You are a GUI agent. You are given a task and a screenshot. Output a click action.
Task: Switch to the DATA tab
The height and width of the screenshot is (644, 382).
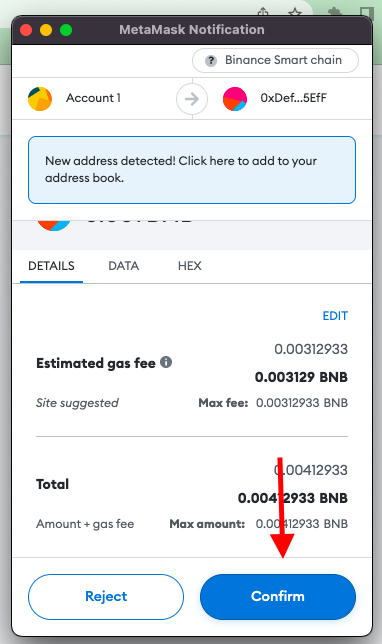click(124, 266)
